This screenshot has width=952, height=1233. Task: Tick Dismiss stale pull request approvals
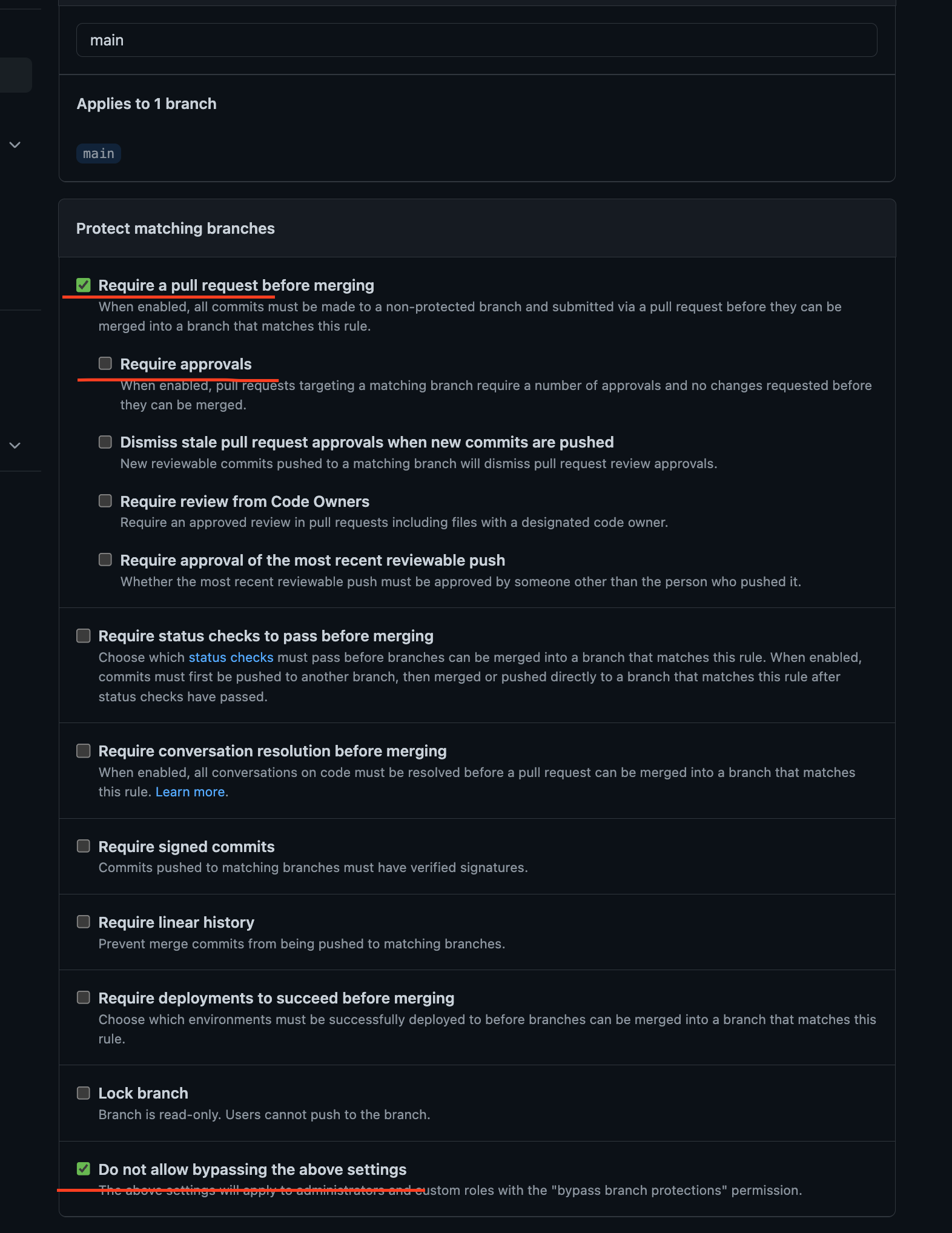[105, 442]
